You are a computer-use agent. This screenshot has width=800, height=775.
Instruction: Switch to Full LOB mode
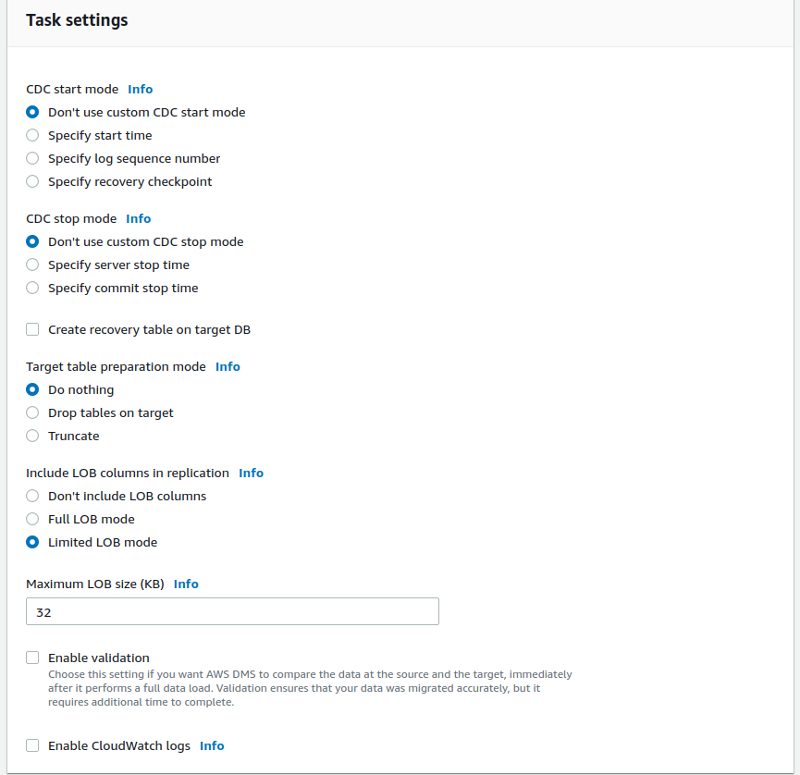pos(32,519)
